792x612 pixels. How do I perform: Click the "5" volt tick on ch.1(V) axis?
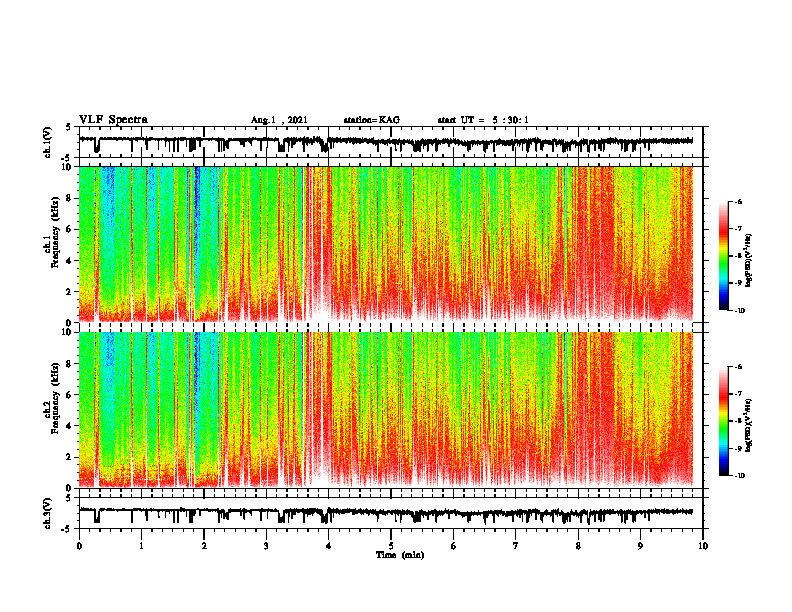pos(70,127)
